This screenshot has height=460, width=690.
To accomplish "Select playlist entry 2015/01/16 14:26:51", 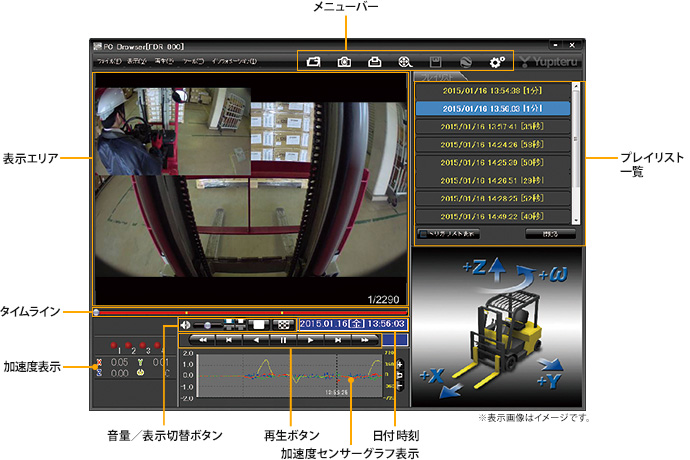I will (x=492, y=180).
